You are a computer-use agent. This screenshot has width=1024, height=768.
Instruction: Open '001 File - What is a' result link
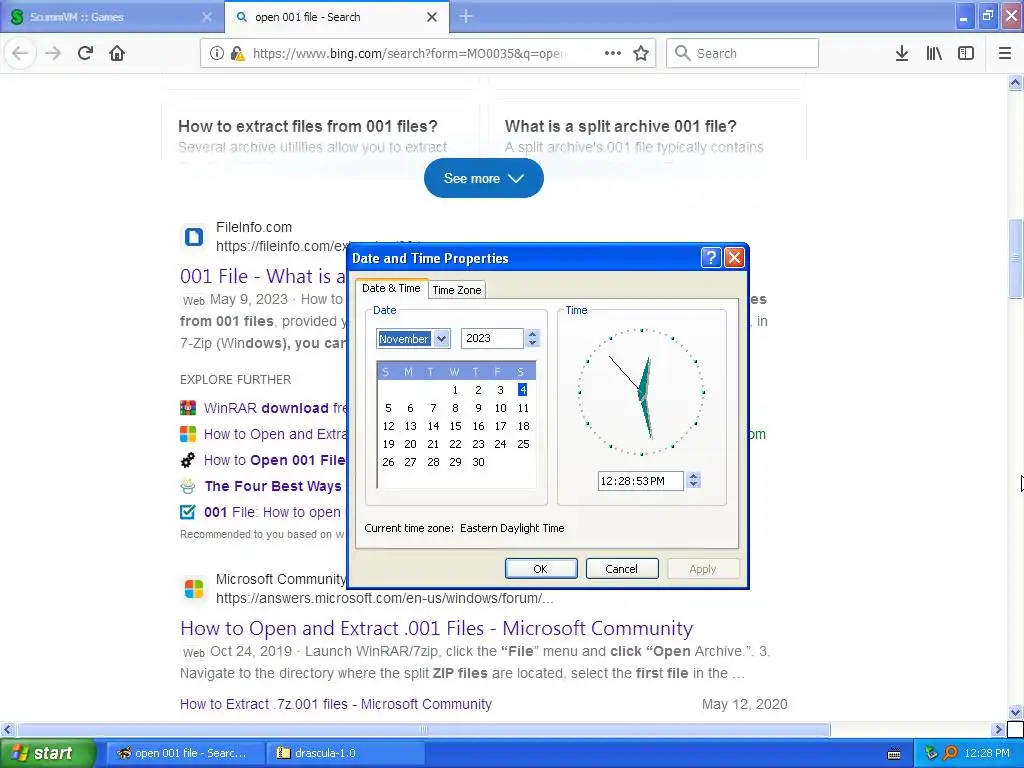click(263, 276)
